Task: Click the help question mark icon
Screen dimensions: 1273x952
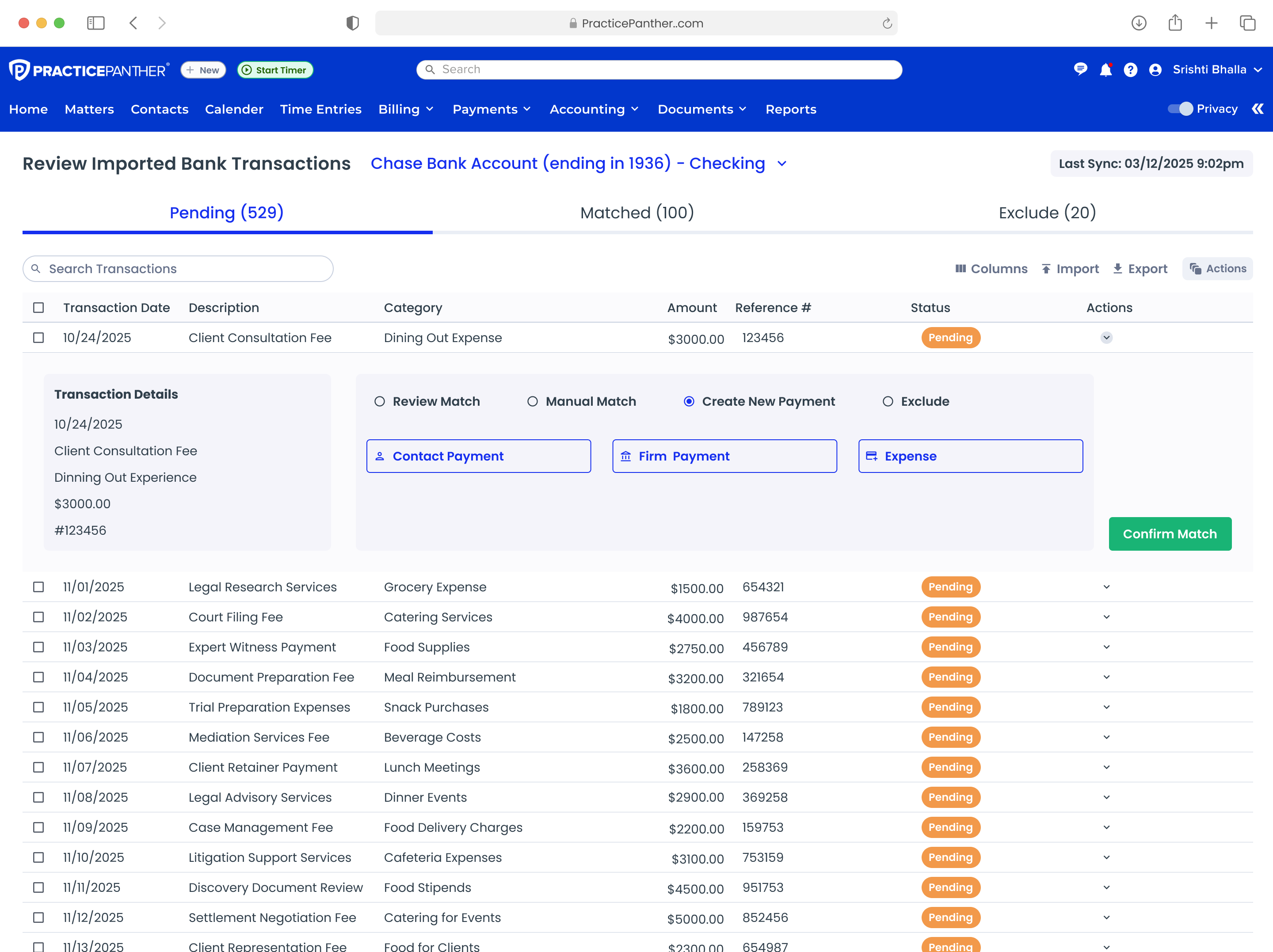Action: pos(1130,70)
